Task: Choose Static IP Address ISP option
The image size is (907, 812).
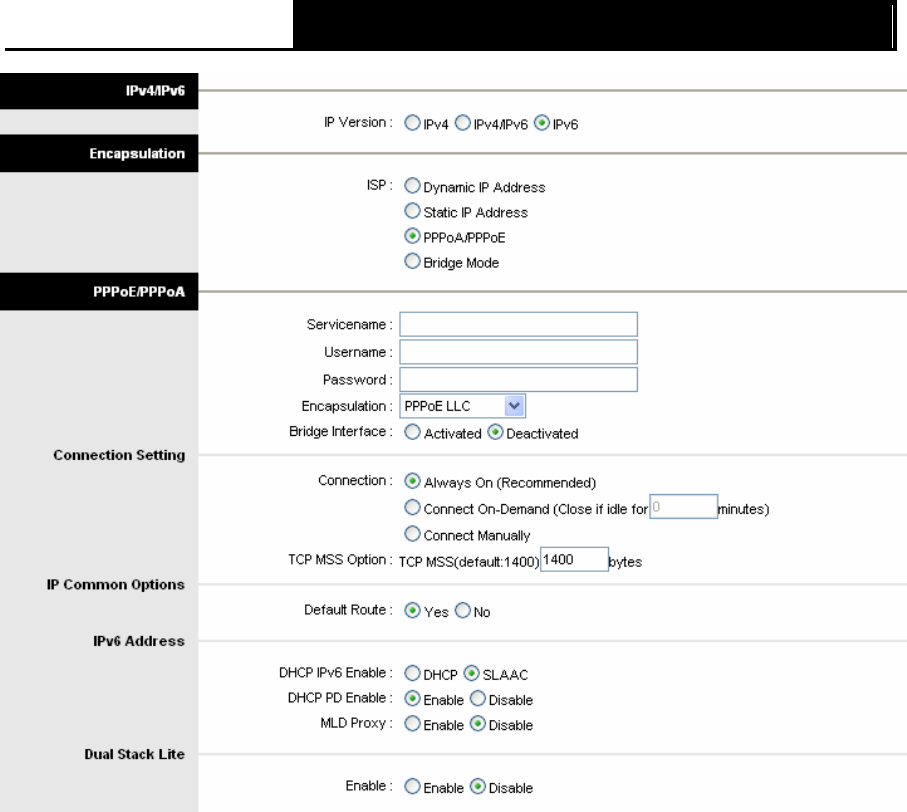Action: [x=412, y=211]
